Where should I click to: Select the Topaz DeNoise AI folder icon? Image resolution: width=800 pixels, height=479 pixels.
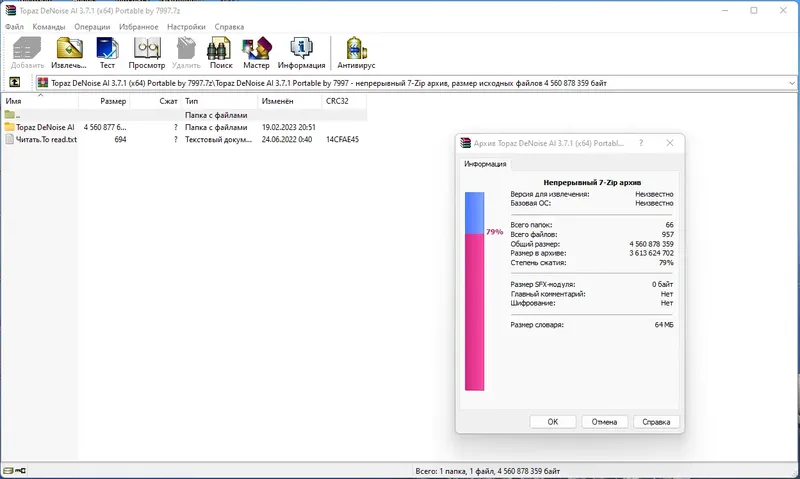pyautogui.click(x=10, y=127)
